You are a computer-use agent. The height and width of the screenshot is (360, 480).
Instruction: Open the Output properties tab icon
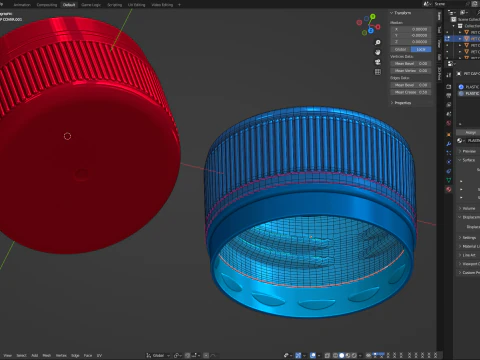449,96
